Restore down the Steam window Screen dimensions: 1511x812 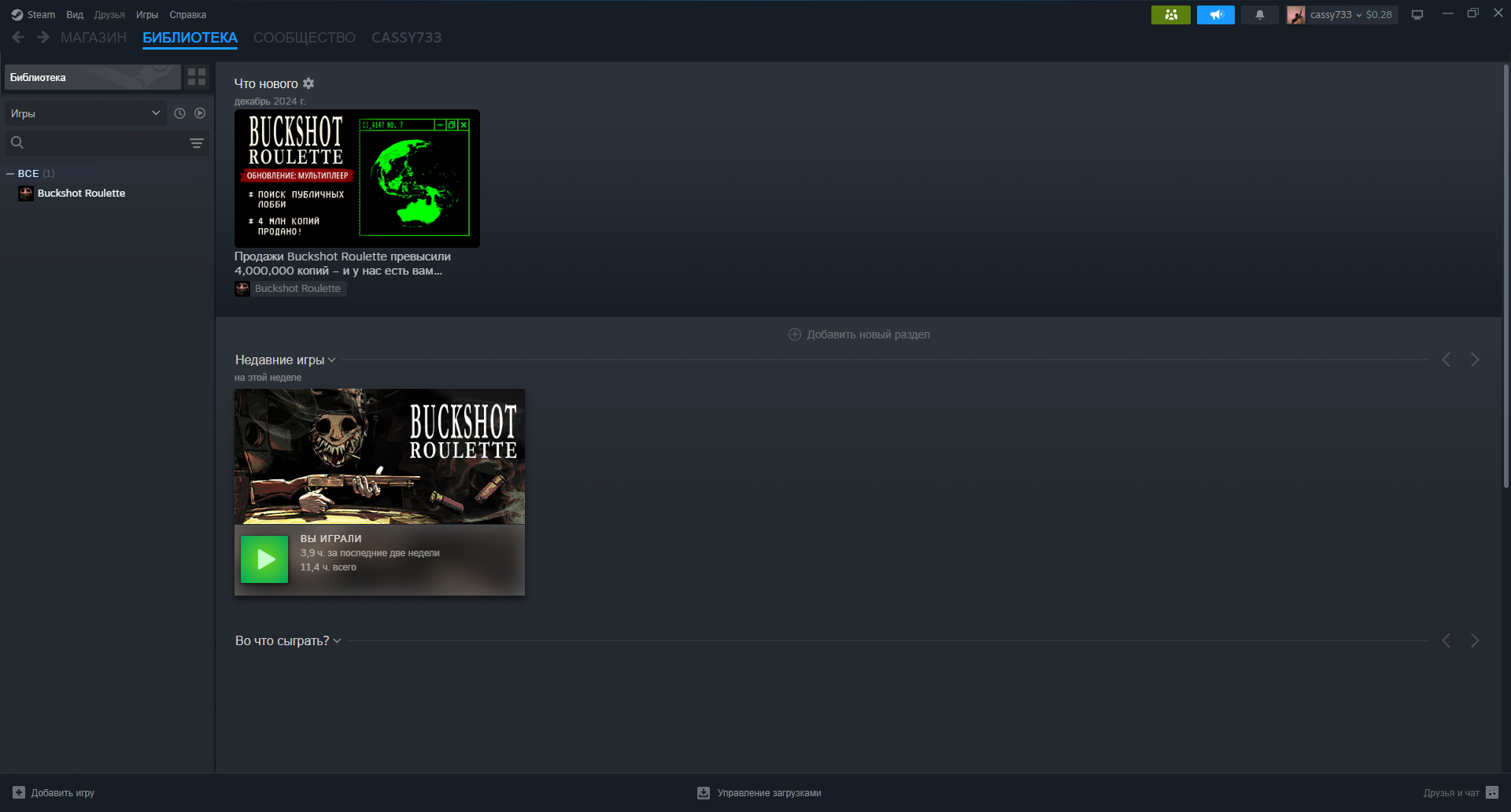pyautogui.click(x=1473, y=13)
